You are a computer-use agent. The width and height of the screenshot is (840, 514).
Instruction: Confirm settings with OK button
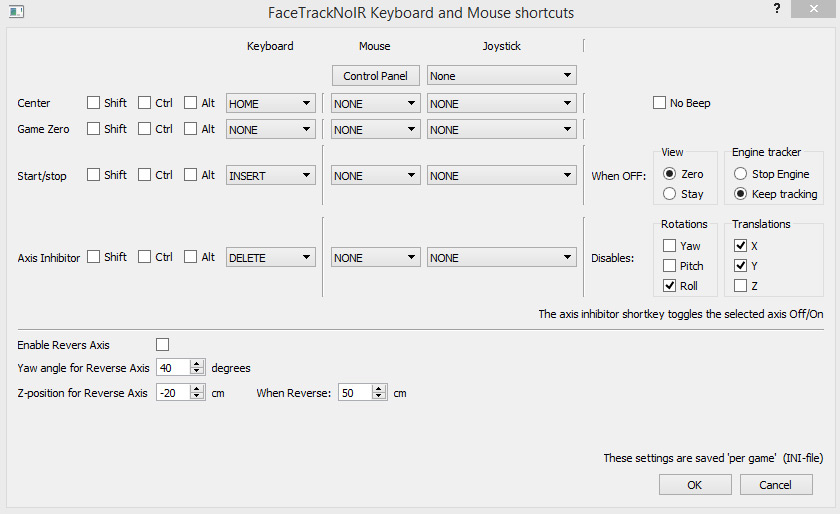coord(695,485)
